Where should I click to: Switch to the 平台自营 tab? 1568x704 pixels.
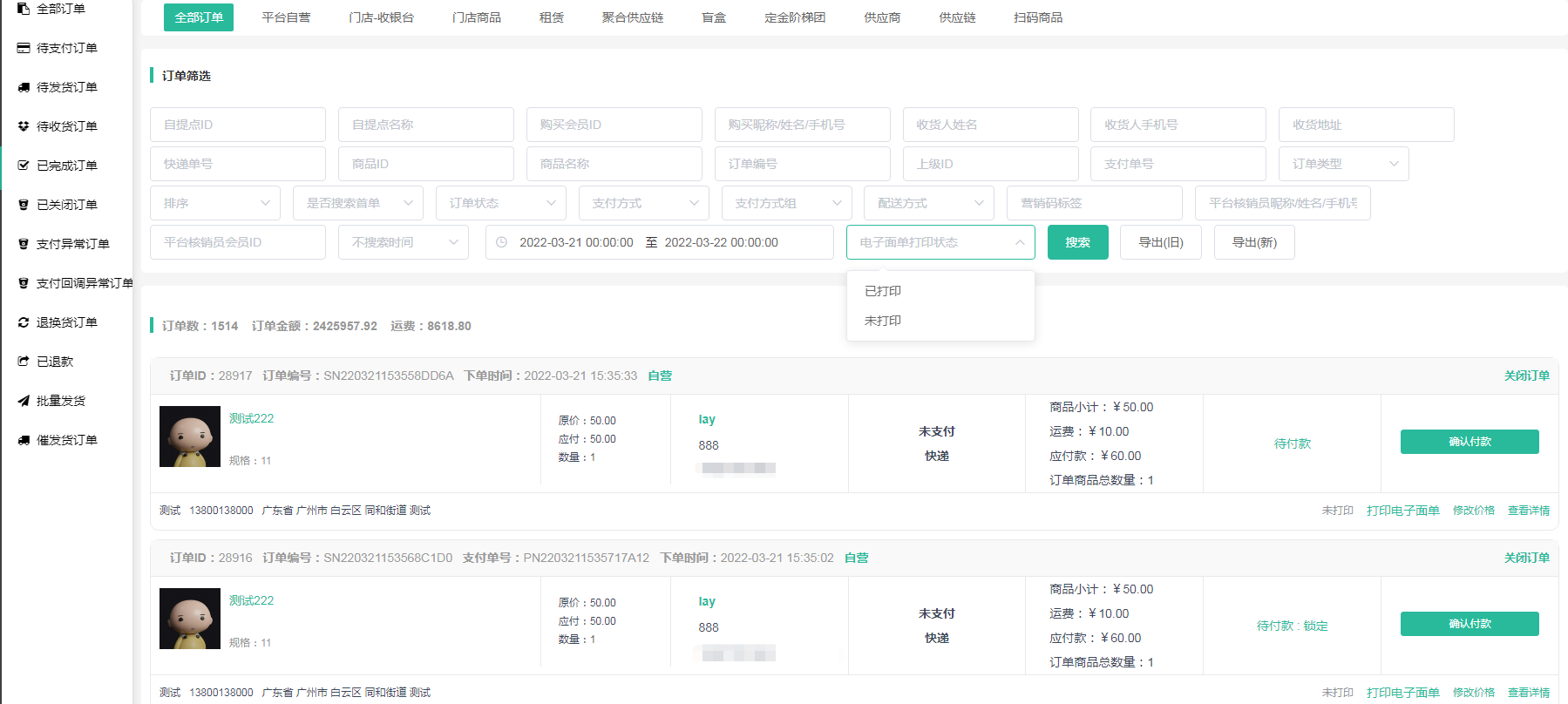pos(286,17)
